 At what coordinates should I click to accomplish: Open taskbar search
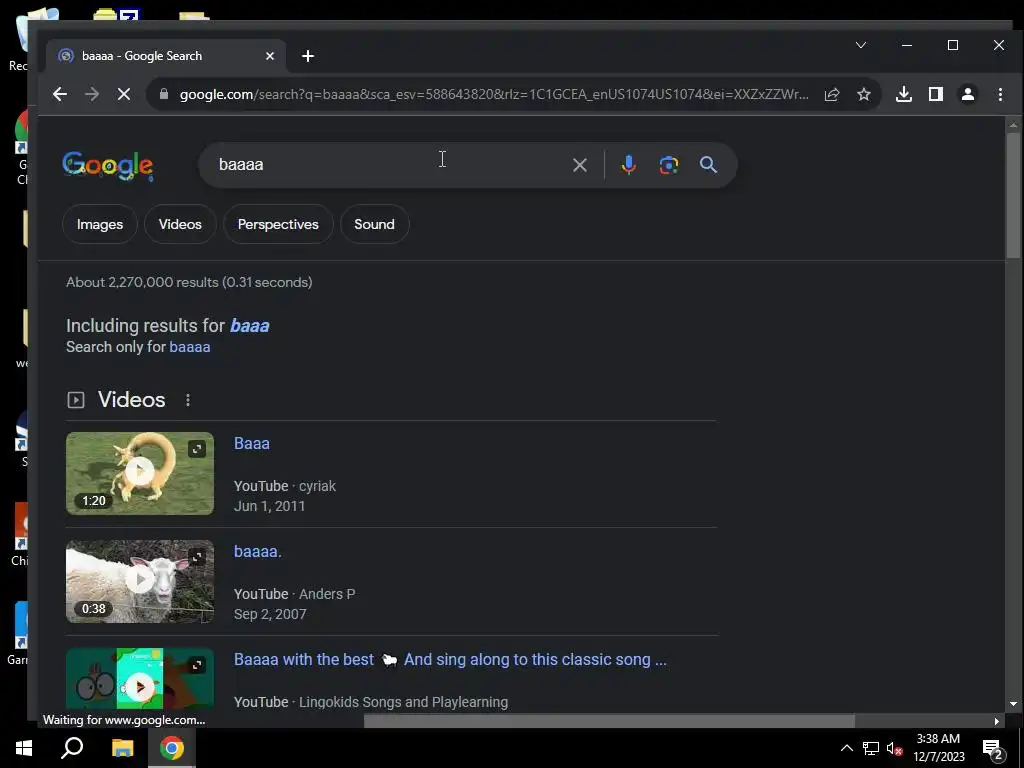point(72,748)
